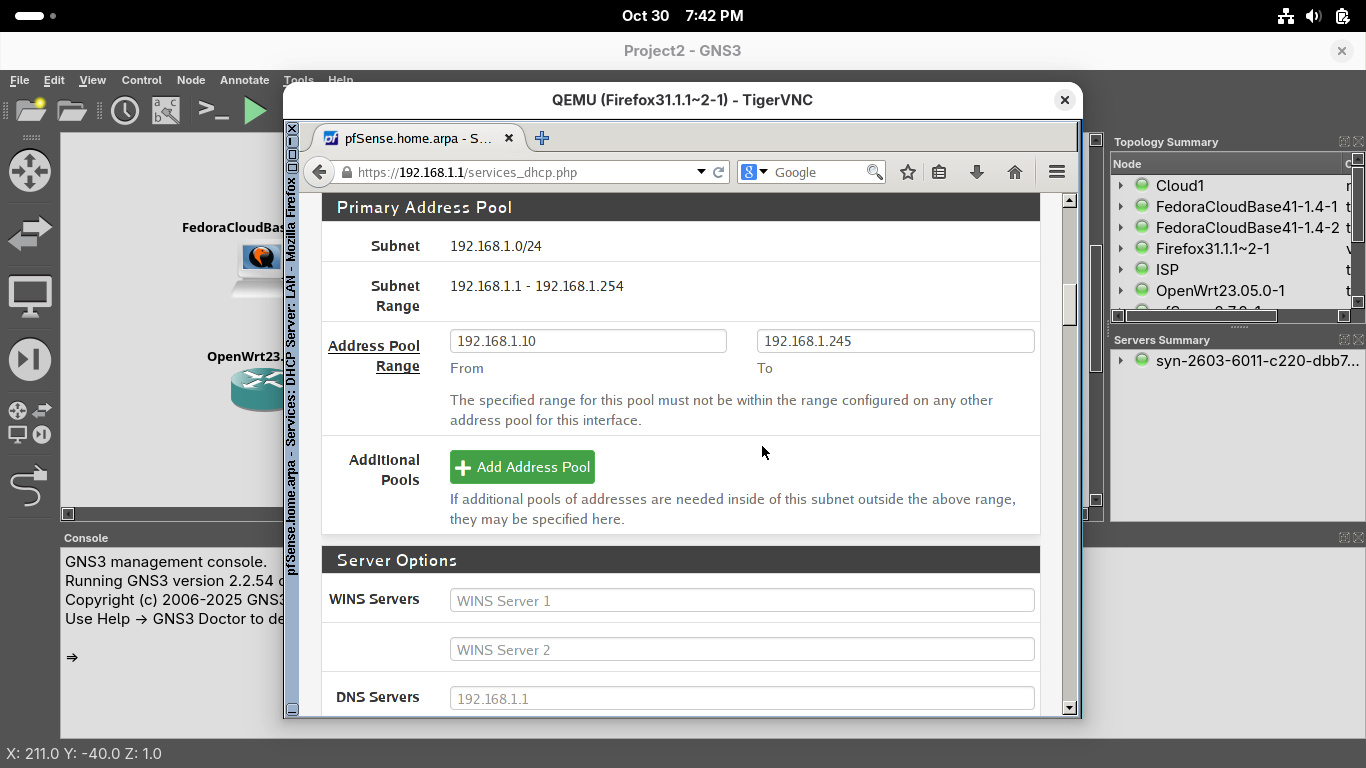Expand the ISP node tree item
The width and height of the screenshot is (1366, 768).
(x=1121, y=270)
